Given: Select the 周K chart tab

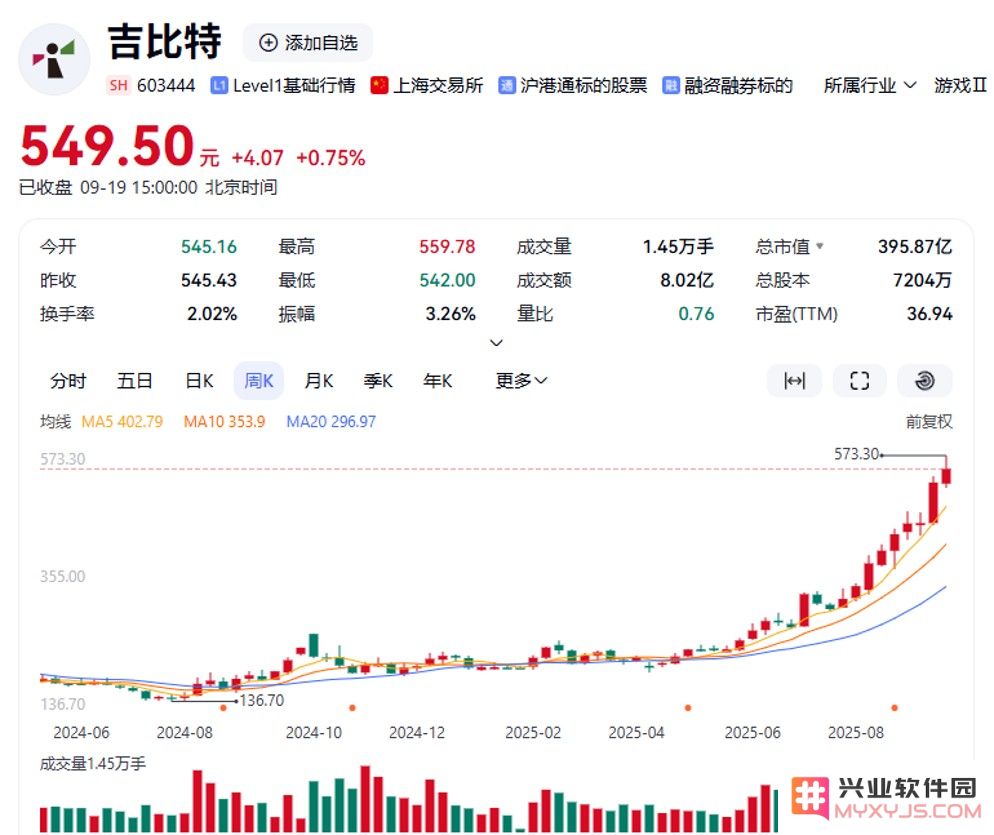Looking at the screenshot, I should click(259, 381).
